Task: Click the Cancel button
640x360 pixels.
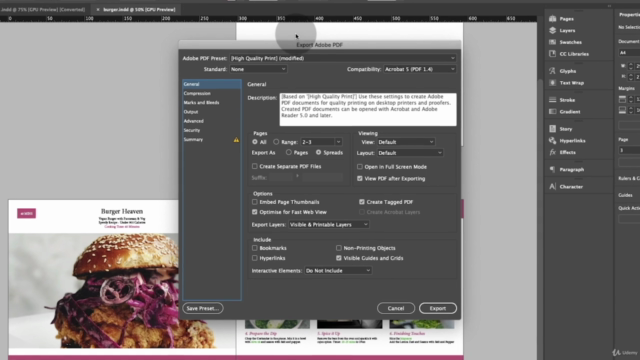Action: pos(396,308)
